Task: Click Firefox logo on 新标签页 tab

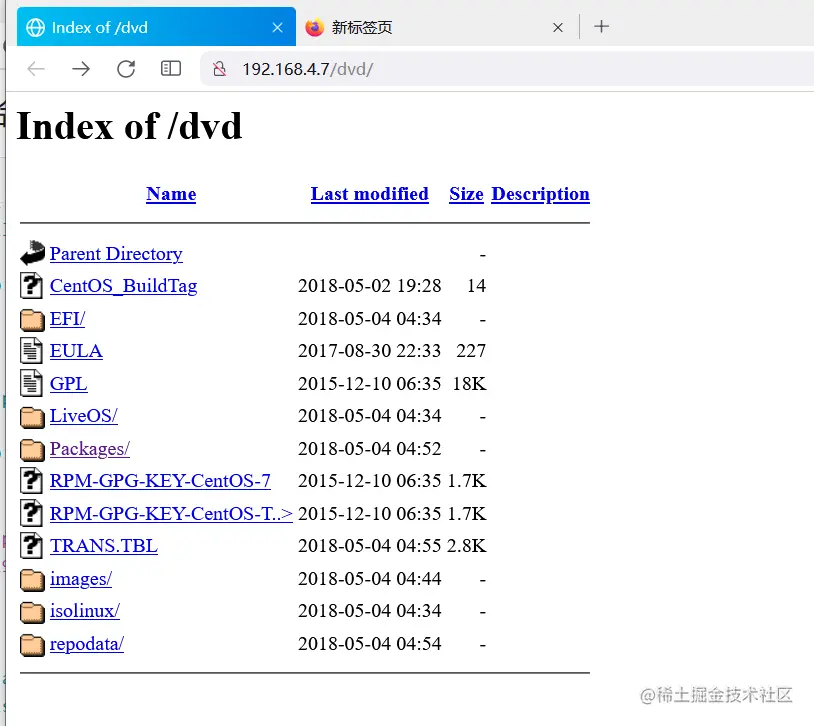Action: [315, 27]
